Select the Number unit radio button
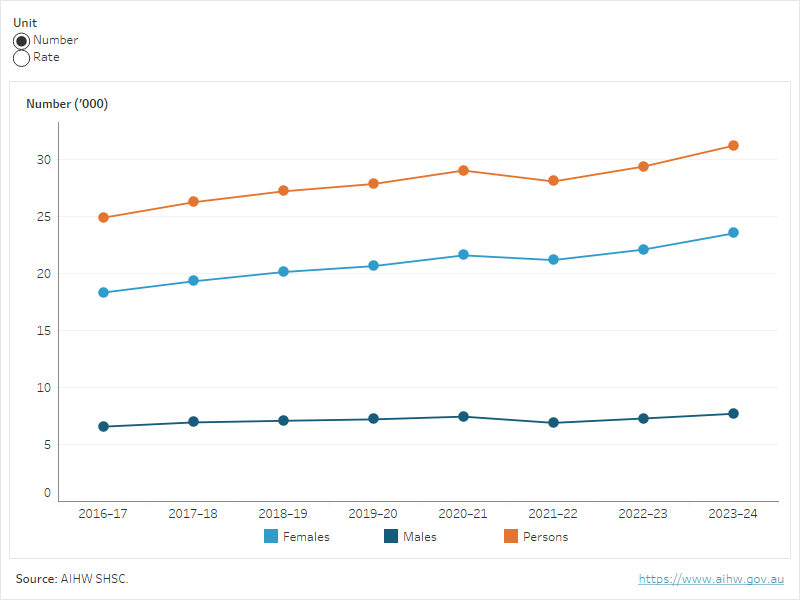800x600 pixels. click(21, 41)
